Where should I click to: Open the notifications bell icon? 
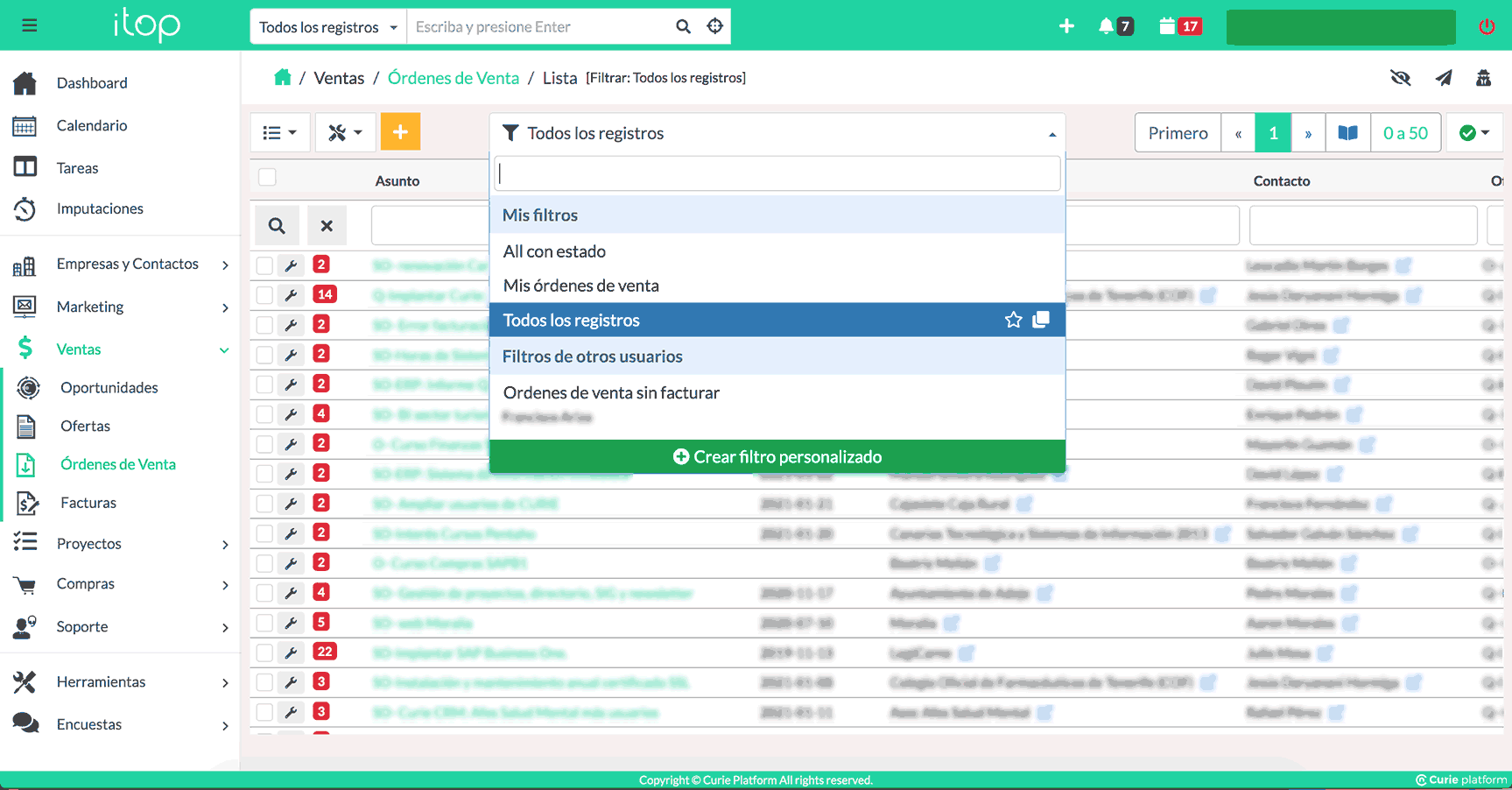[1107, 26]
